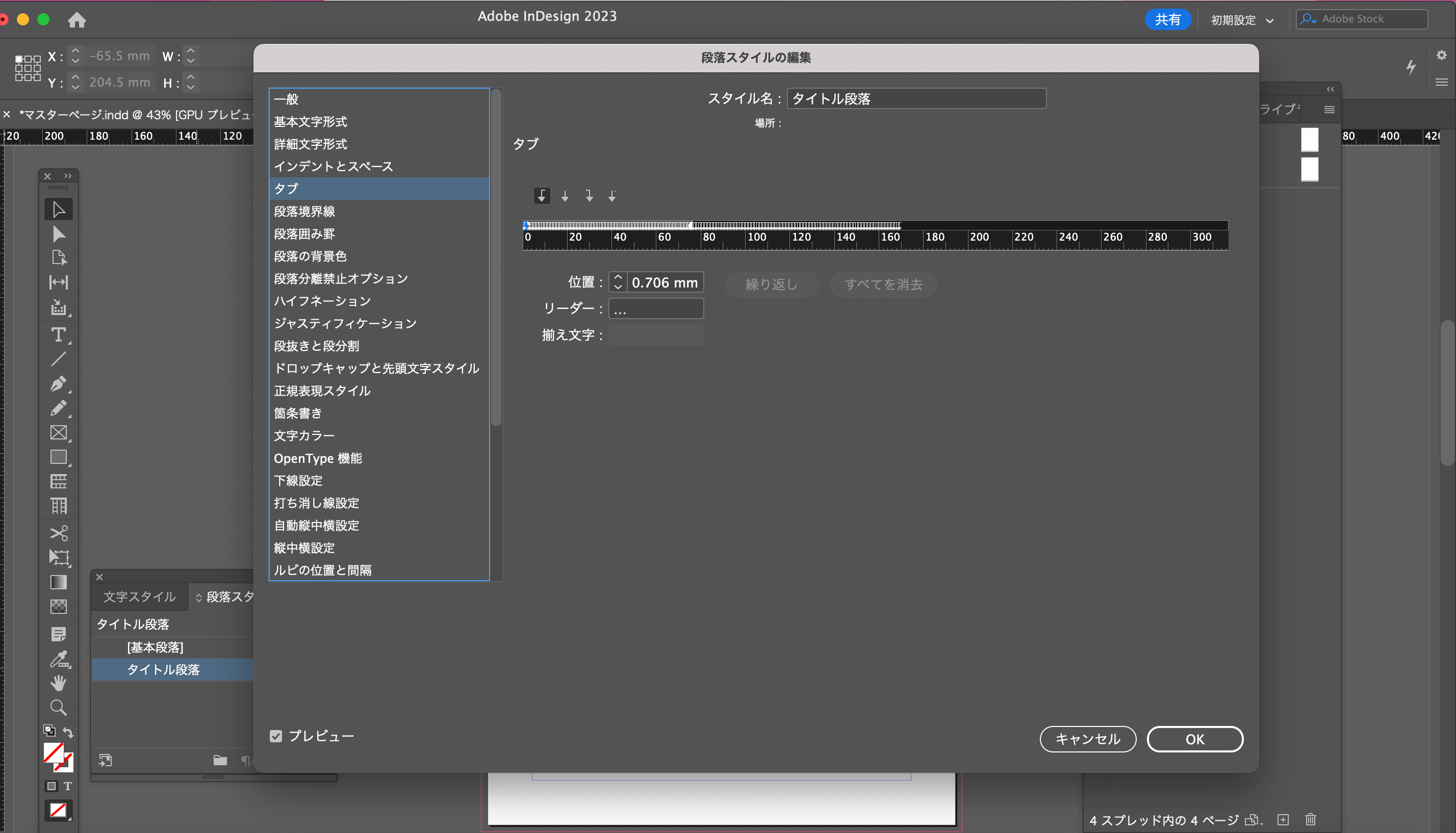Select the Gradient Feather tool

pyautogui.click(x=58, y=607)
